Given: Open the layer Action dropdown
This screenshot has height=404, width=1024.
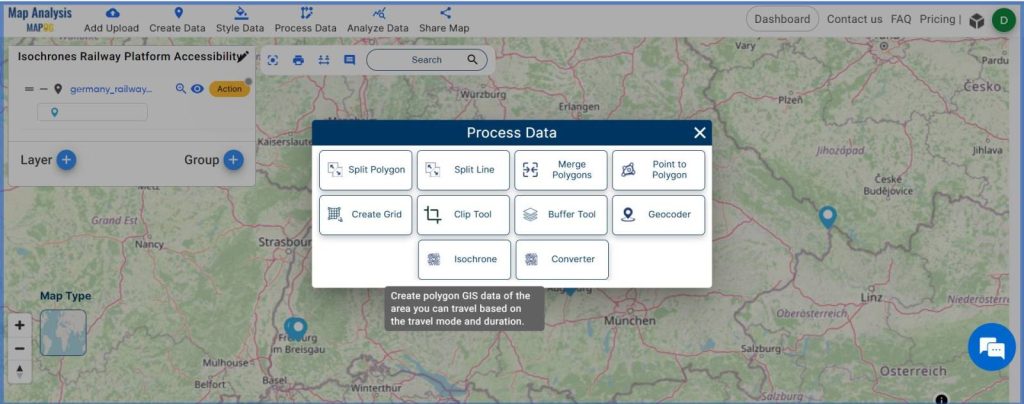Looking at the screenshot, I should (x=229, y=89).
